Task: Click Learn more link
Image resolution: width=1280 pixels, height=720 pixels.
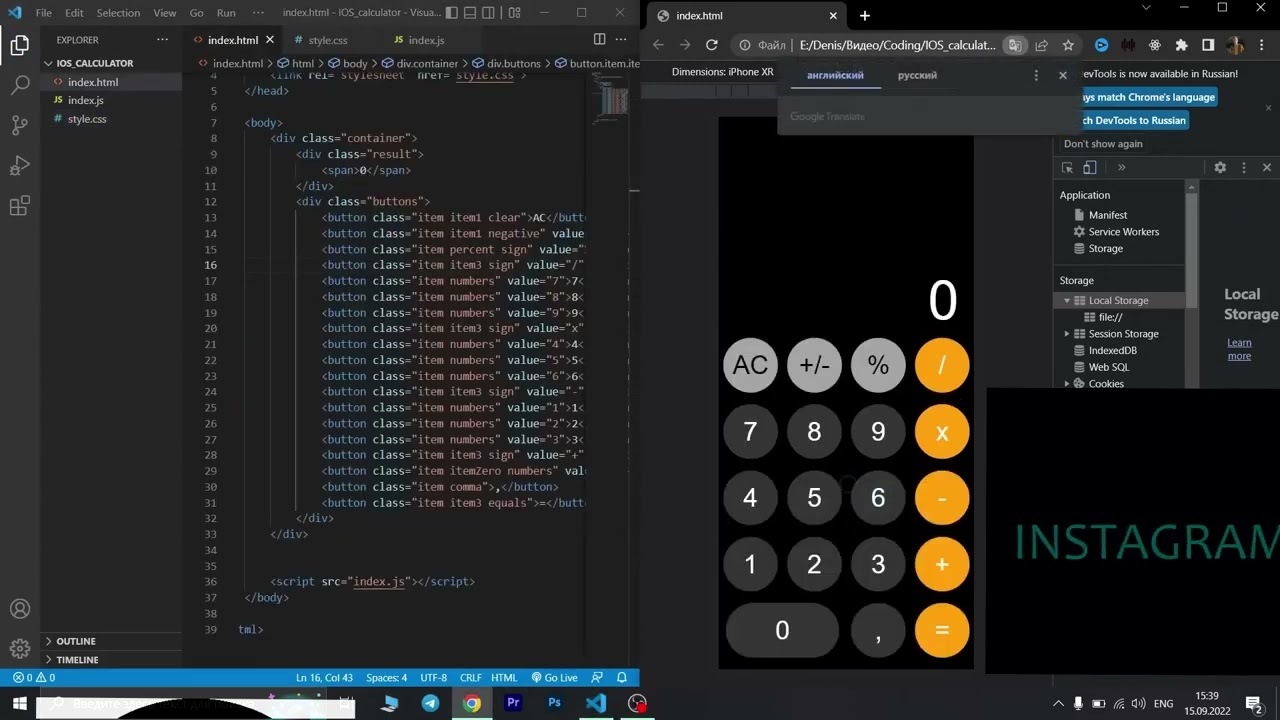Action: [x=1239, y=349]
